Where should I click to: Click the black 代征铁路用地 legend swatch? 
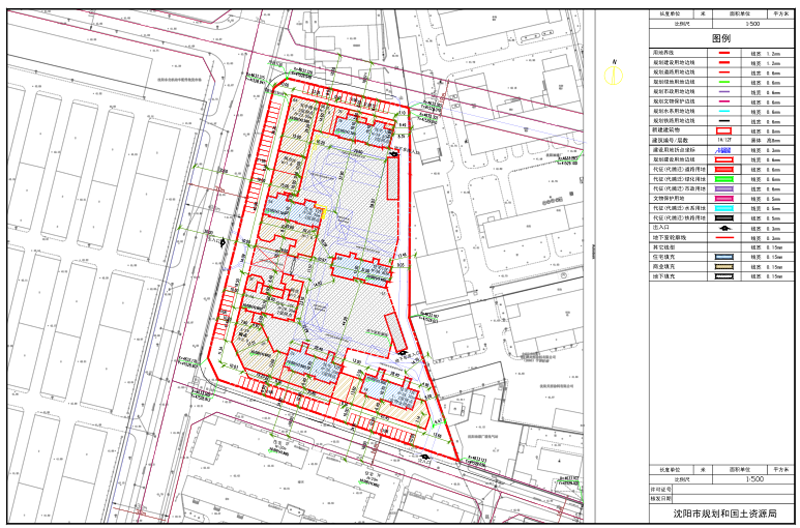click(x=722, y=218)
